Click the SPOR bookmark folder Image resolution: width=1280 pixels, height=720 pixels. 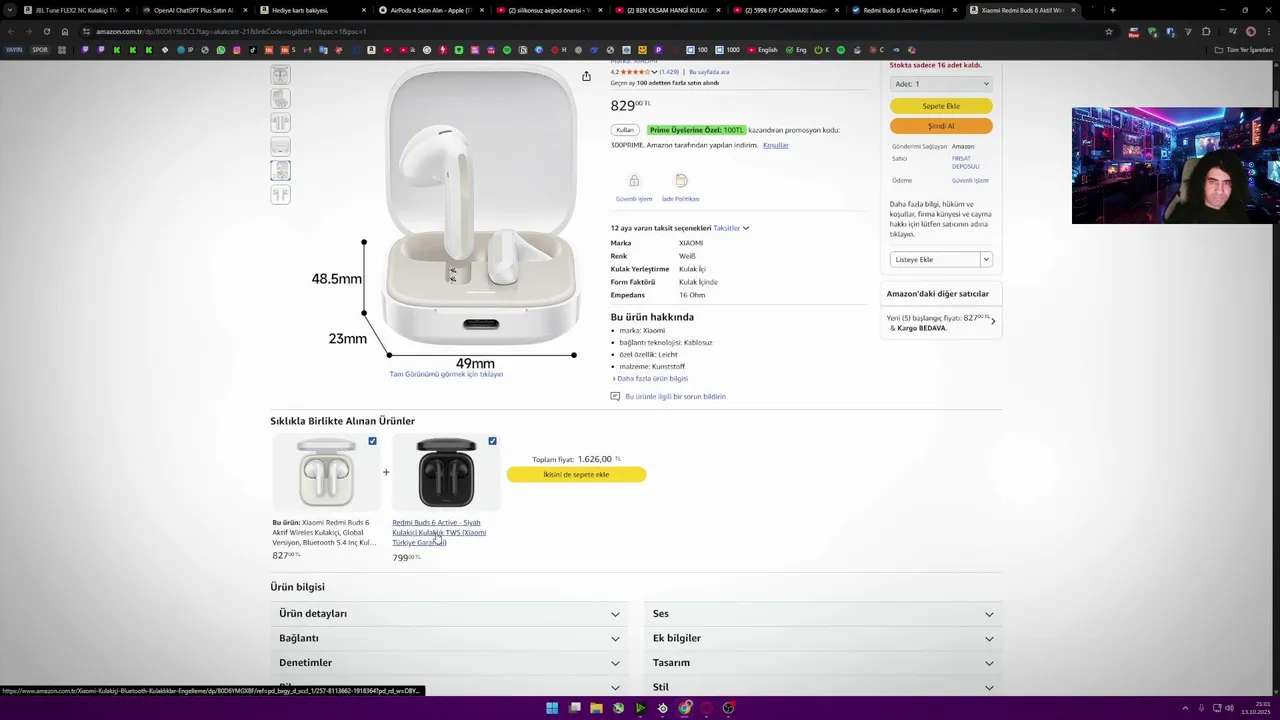[40, 50]
